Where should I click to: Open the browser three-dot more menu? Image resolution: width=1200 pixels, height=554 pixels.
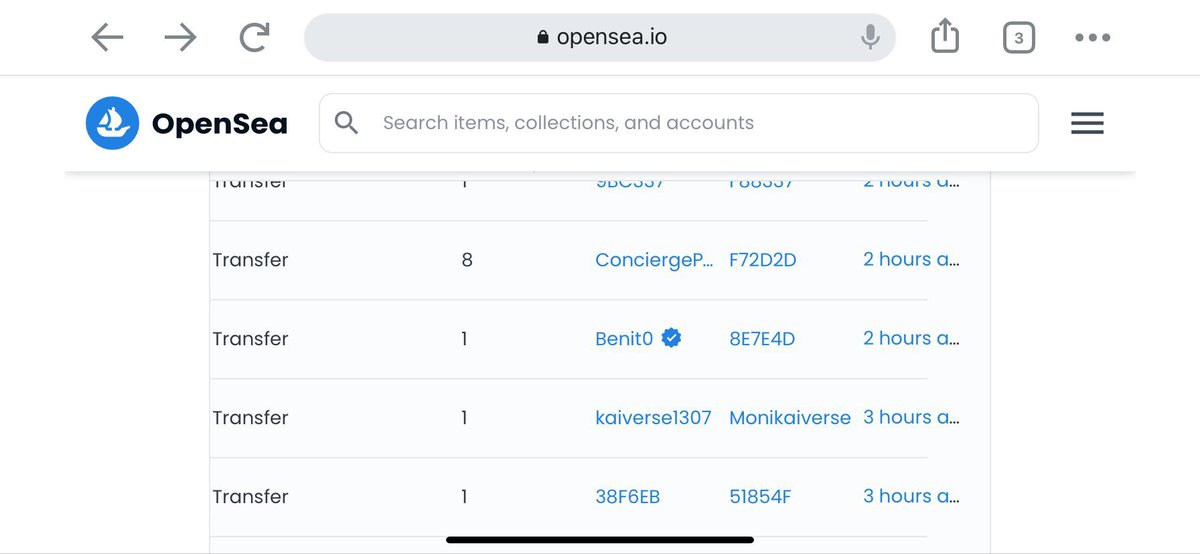pos(1092,38)
